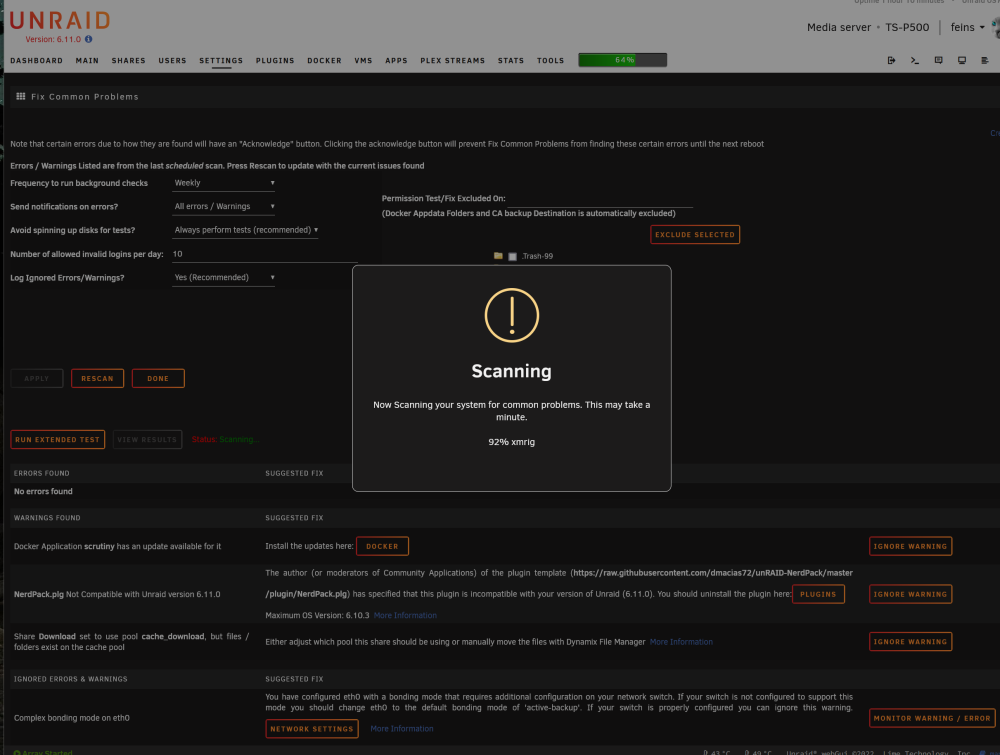Expand the Send notifications on errors dropdown
This screenshot has width=1000, height=755.
click(x=224, y=207)
